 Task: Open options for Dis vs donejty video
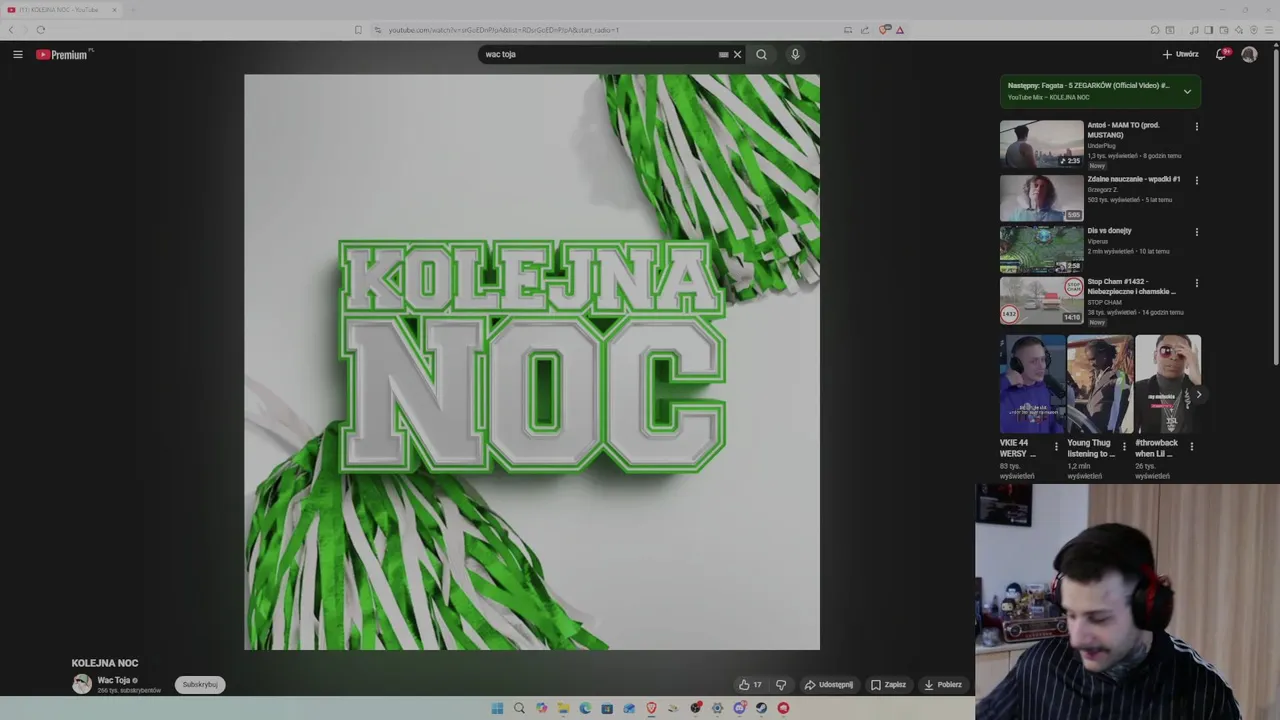click(1196, 232)
